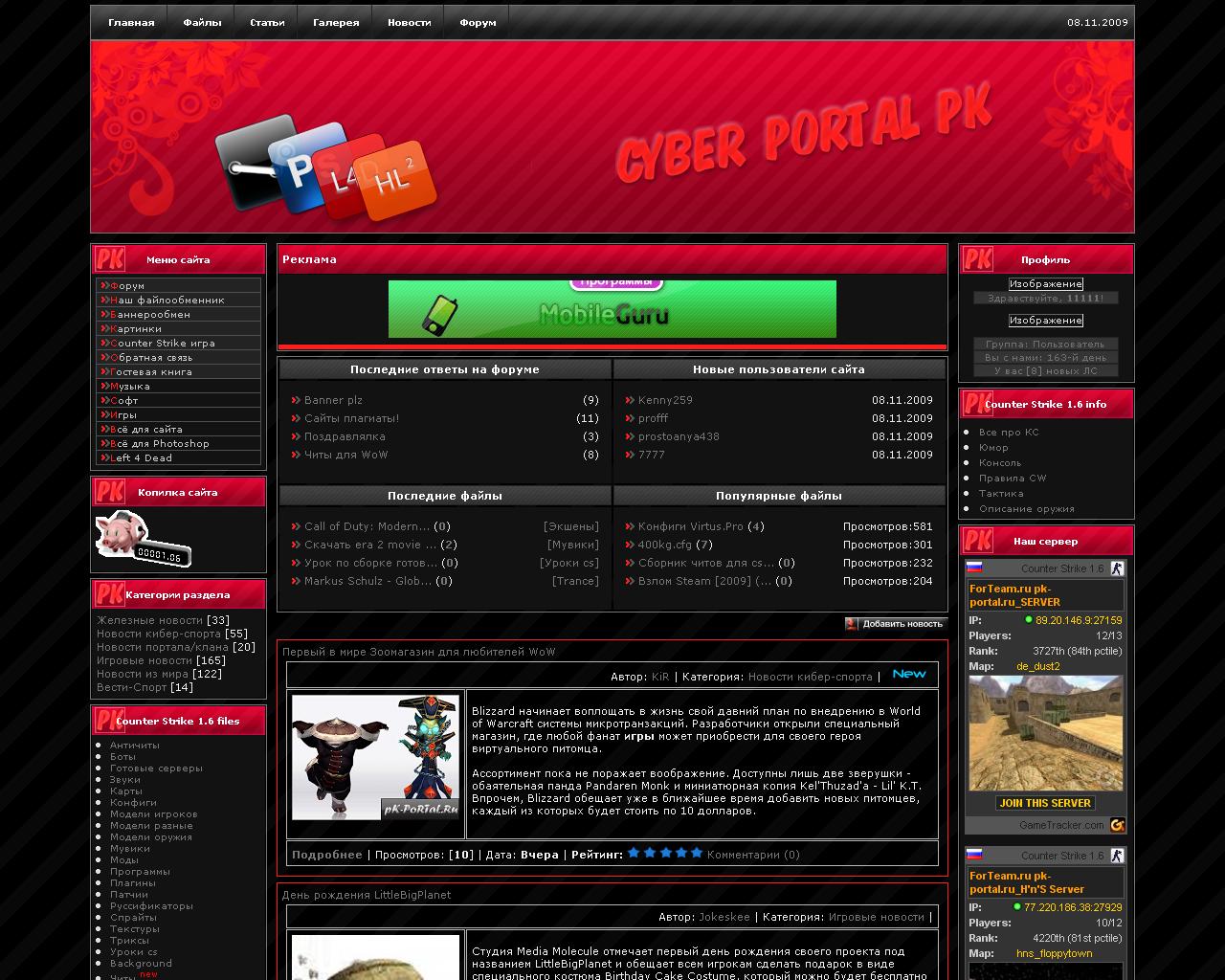Screen dimensions: 1225x980
Task: Click the piggy bank donation counter image
Action: click(x=144, y=539)
